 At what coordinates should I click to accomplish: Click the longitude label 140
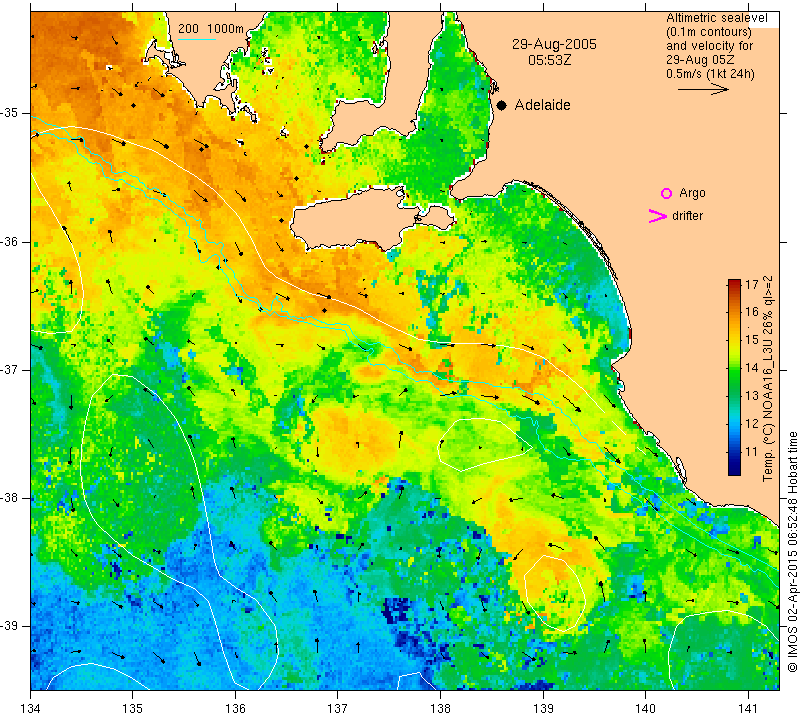646,708
